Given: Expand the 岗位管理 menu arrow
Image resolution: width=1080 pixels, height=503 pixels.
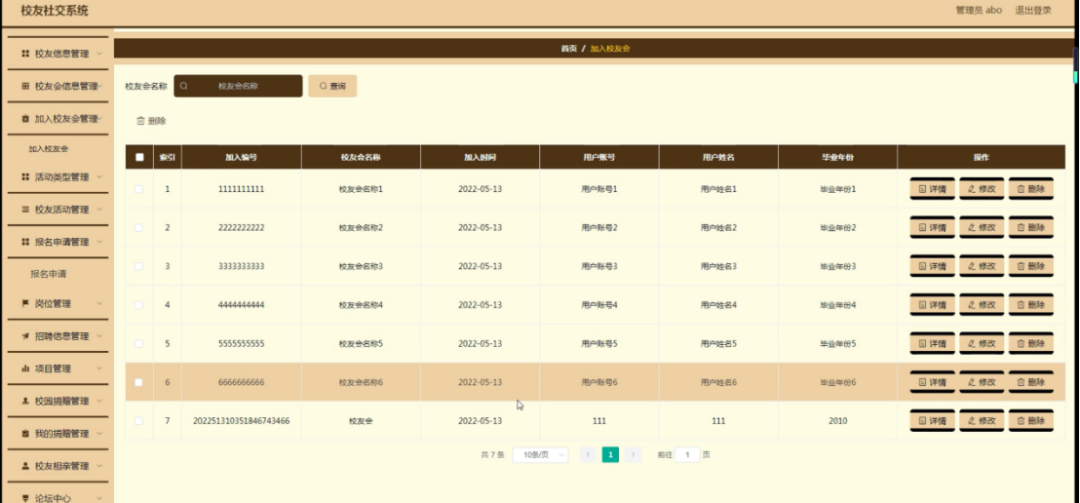Looking at the screenshot, I should pos(100,303).
